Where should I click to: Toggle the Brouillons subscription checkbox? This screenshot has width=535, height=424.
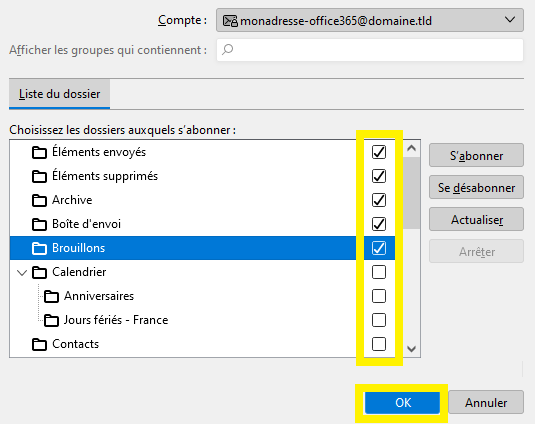pyautogui.click(x=379, y=248)
